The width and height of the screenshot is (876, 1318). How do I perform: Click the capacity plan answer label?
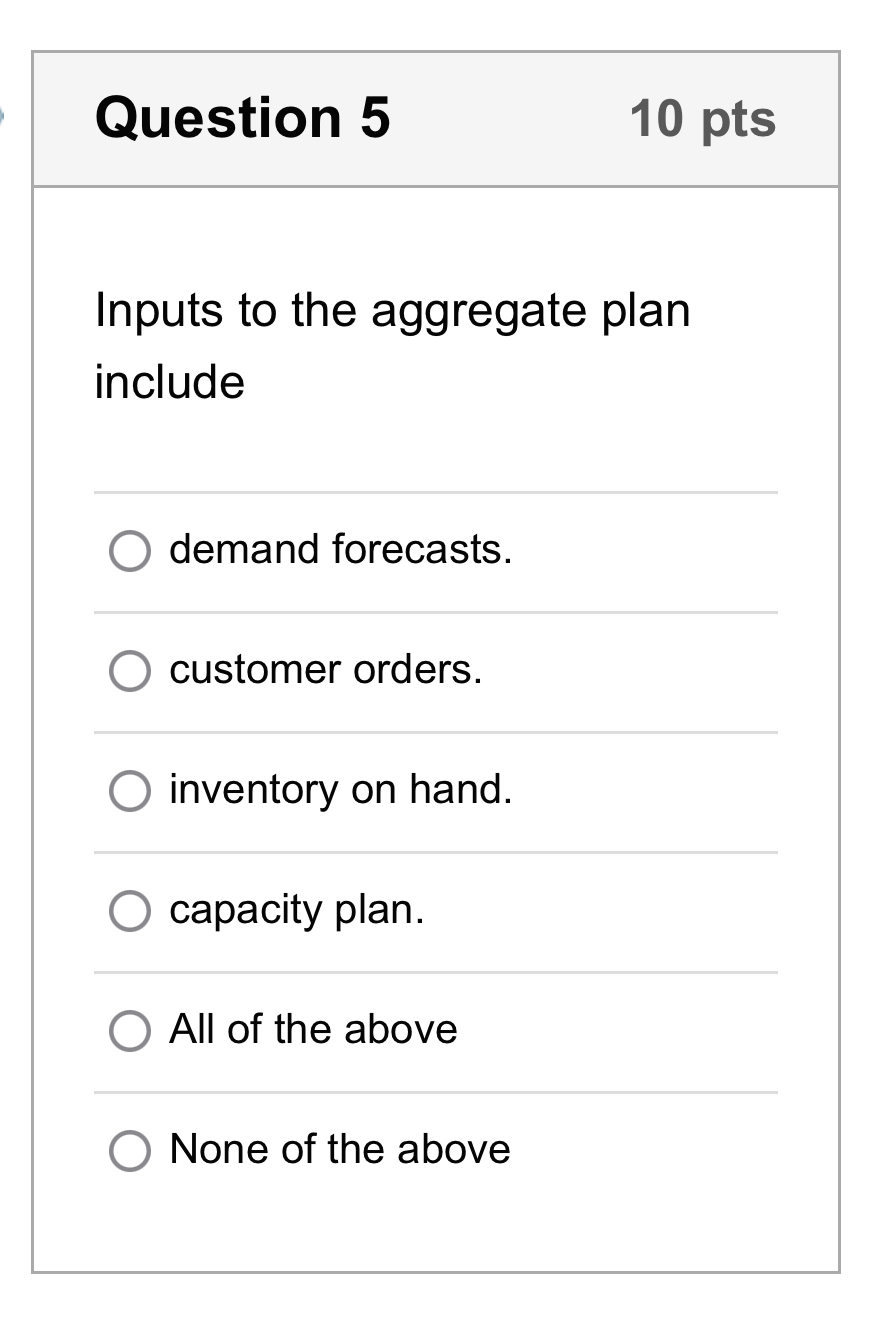pos(296,910)
